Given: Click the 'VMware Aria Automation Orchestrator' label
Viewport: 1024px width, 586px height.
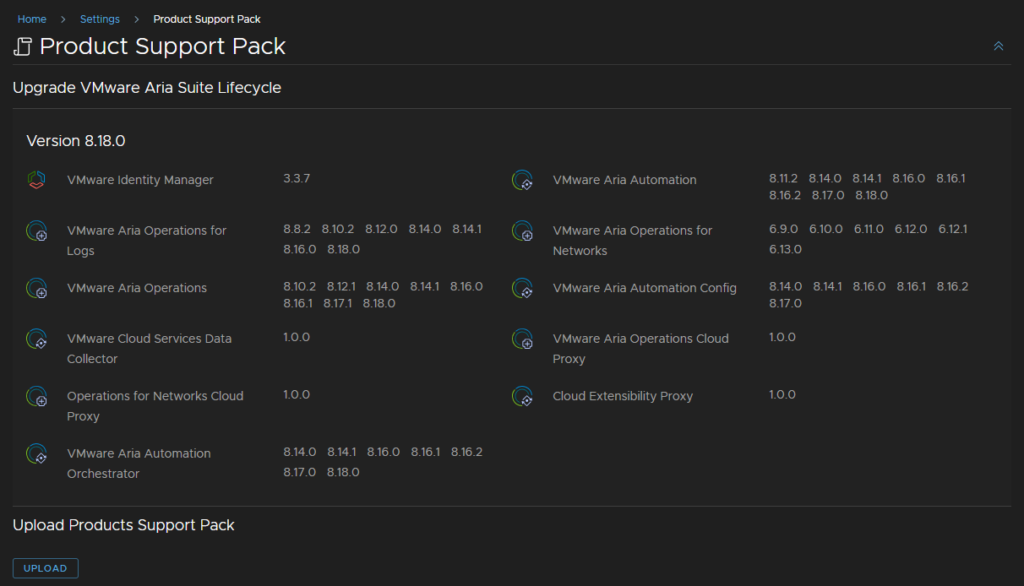Looking at the screenshot, I should pos(138,464).
